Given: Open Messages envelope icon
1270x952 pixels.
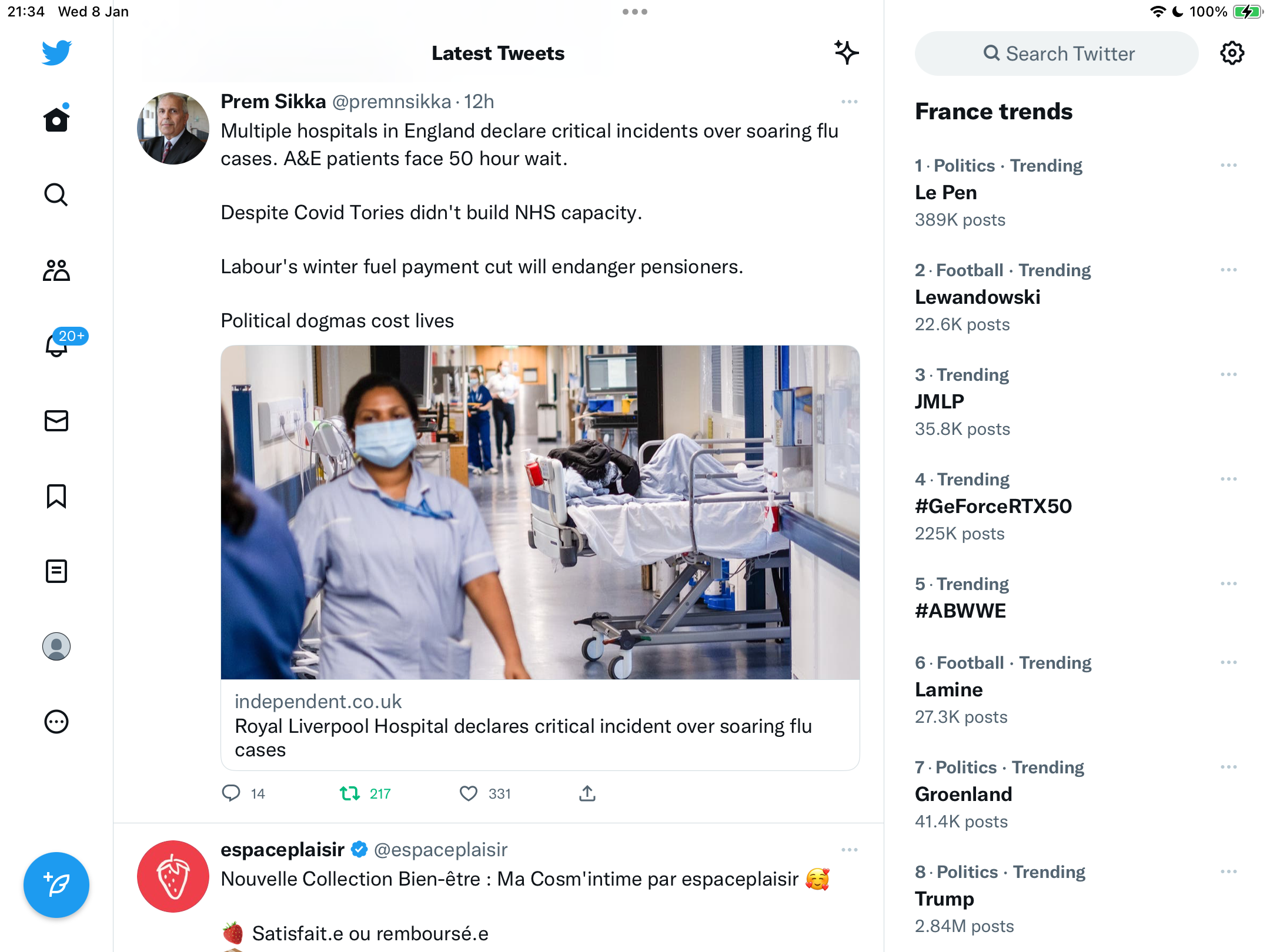Looking at the screenshot, I should click(56, 421).
